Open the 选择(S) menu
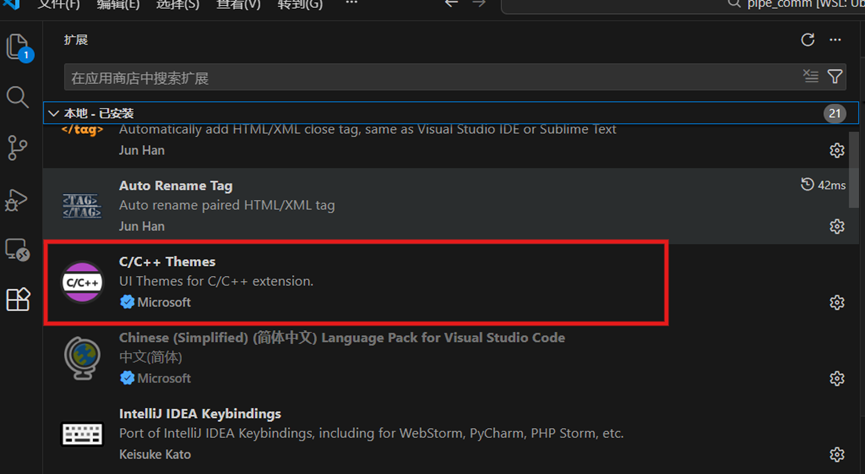The height and width of the screenshot is (474, 865). tap(178, 4)
